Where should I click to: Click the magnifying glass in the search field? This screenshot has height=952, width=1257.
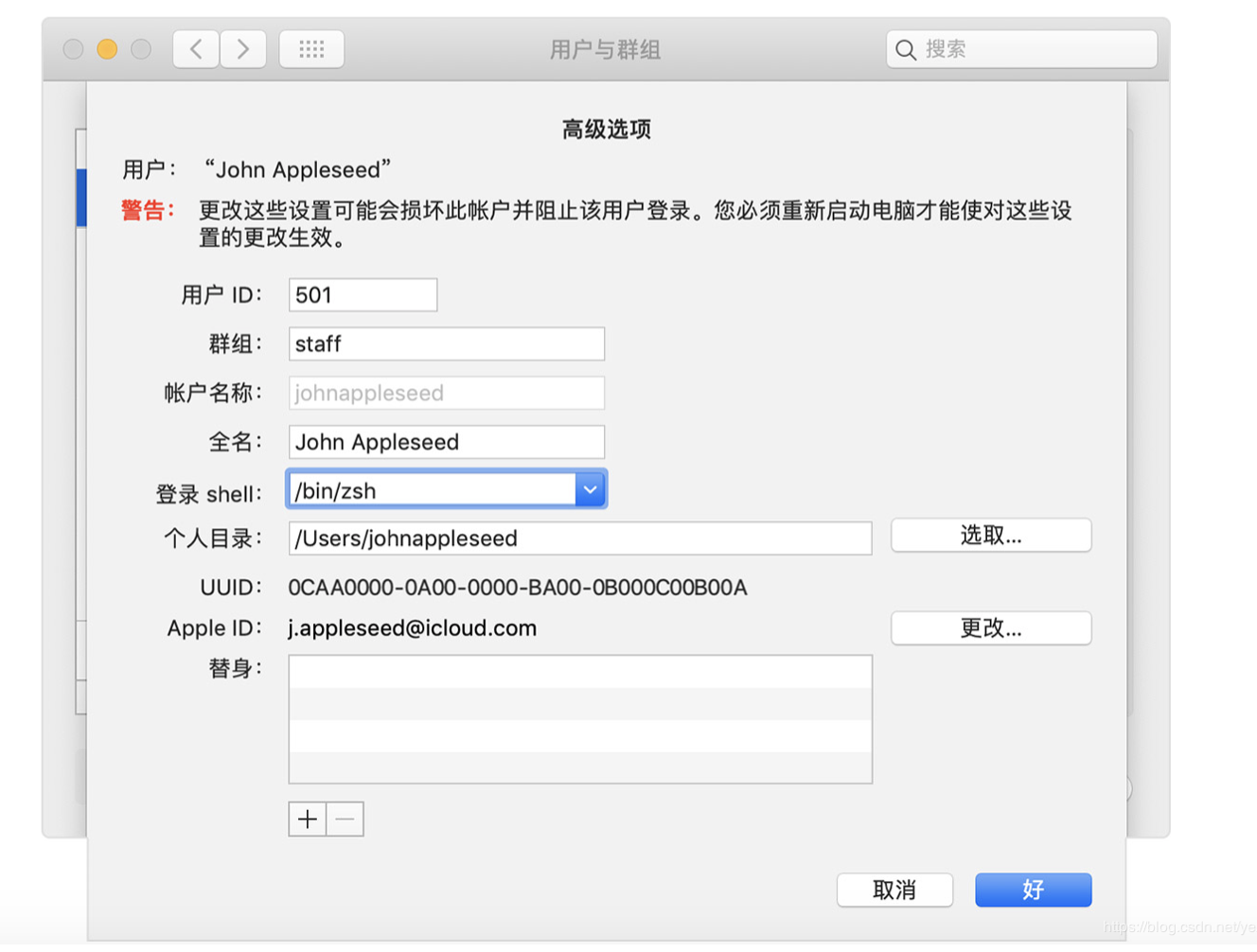[x=906, y=49]
